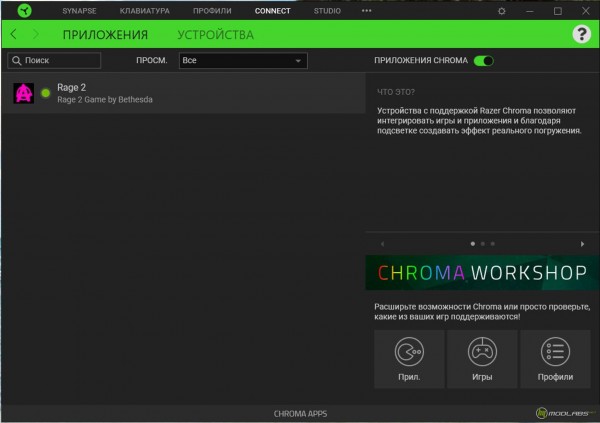Go forward with the right arrow
Screen dimensions: 600x423
pyautogui.click(x=36, y=34)
